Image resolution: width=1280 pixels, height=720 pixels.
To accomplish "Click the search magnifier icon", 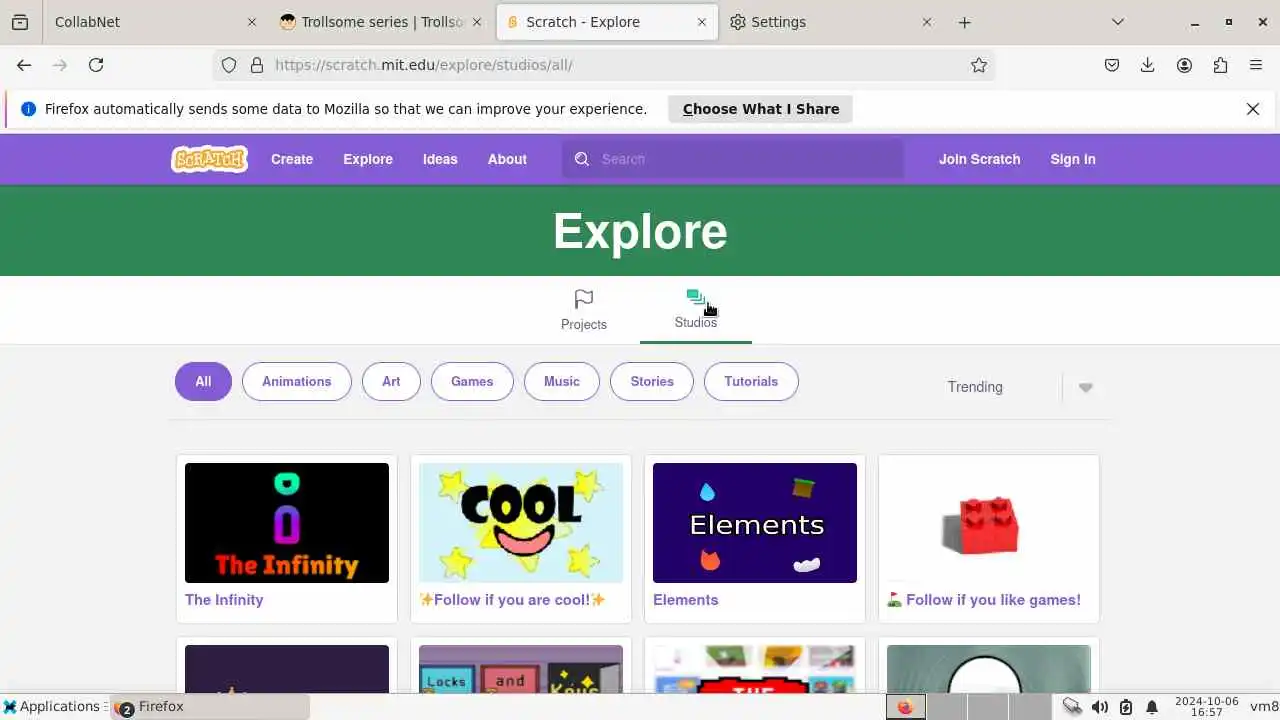I will pos(582,159).
